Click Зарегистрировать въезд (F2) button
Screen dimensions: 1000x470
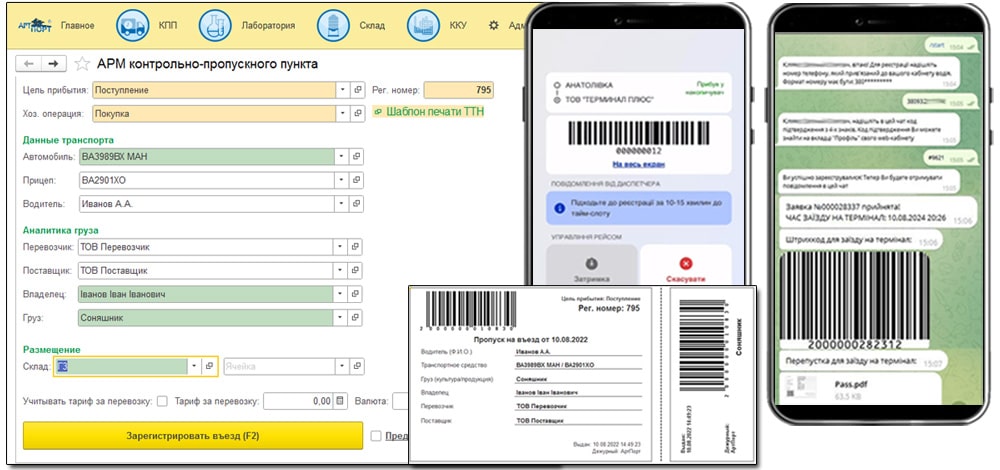(x=193, y=436)
